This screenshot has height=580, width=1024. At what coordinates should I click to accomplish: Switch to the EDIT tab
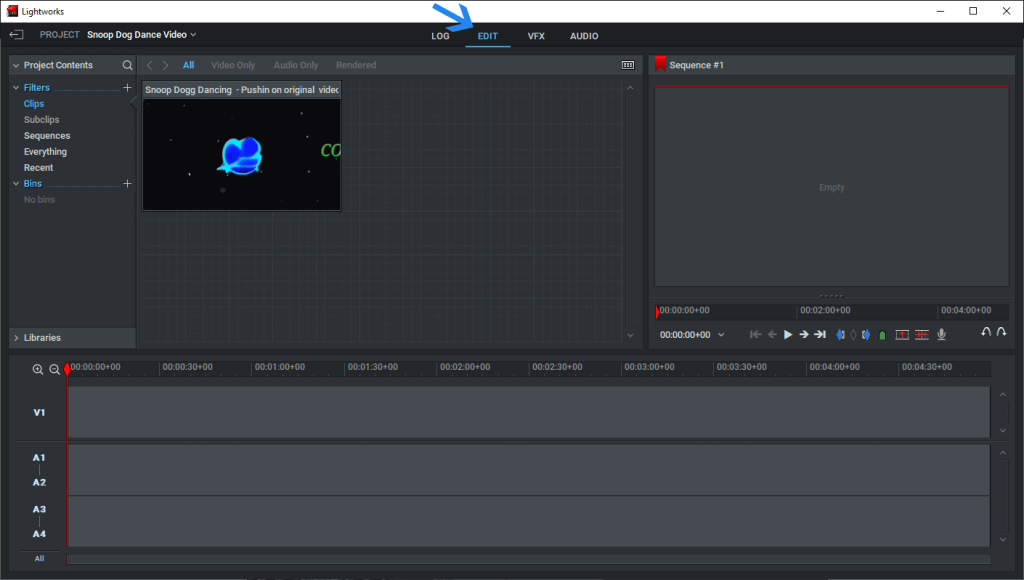pyautogui.click(x=487, y=36)
